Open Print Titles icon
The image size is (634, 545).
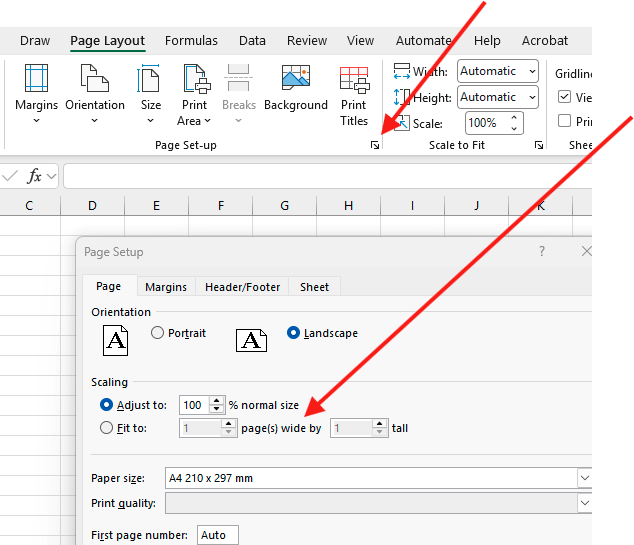point(355,79)
